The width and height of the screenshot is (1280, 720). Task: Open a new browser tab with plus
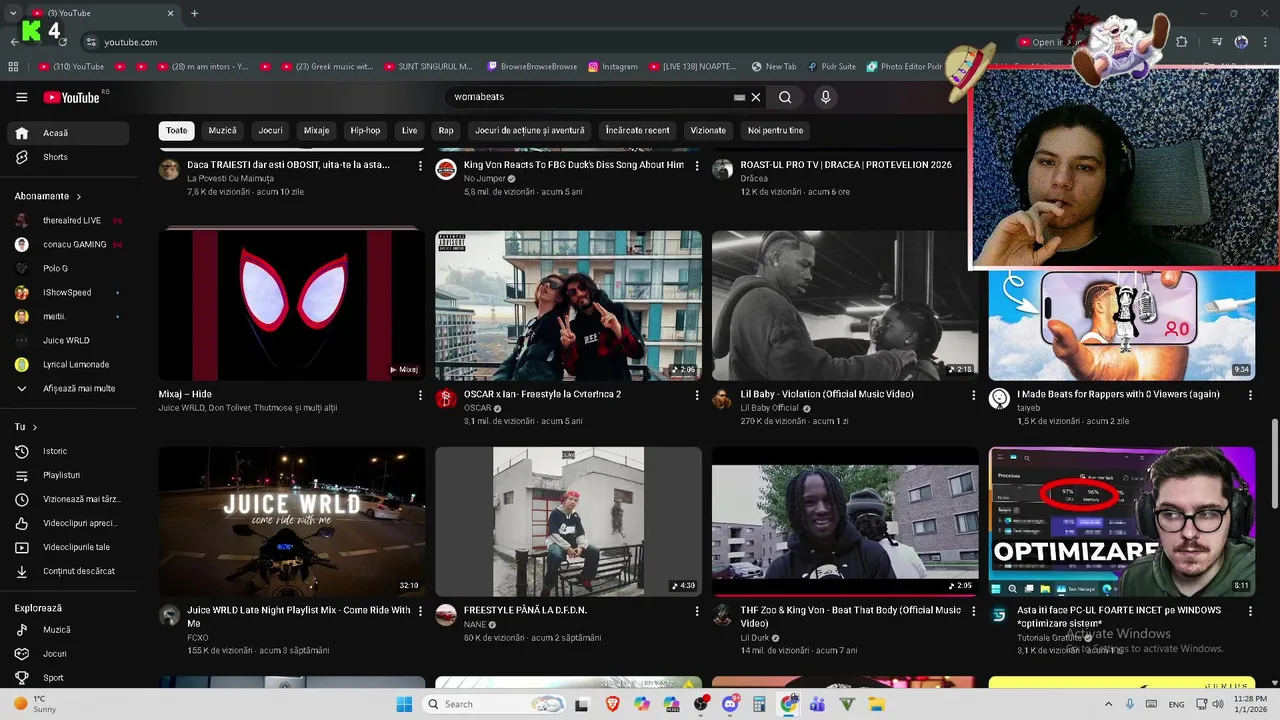194,13
